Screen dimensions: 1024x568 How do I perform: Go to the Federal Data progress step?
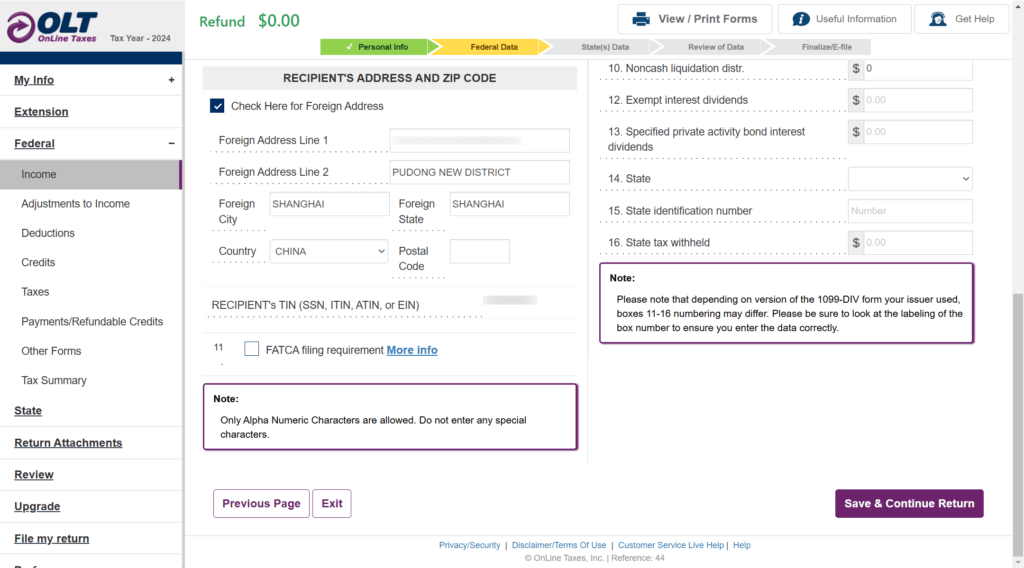pos(494,47)
